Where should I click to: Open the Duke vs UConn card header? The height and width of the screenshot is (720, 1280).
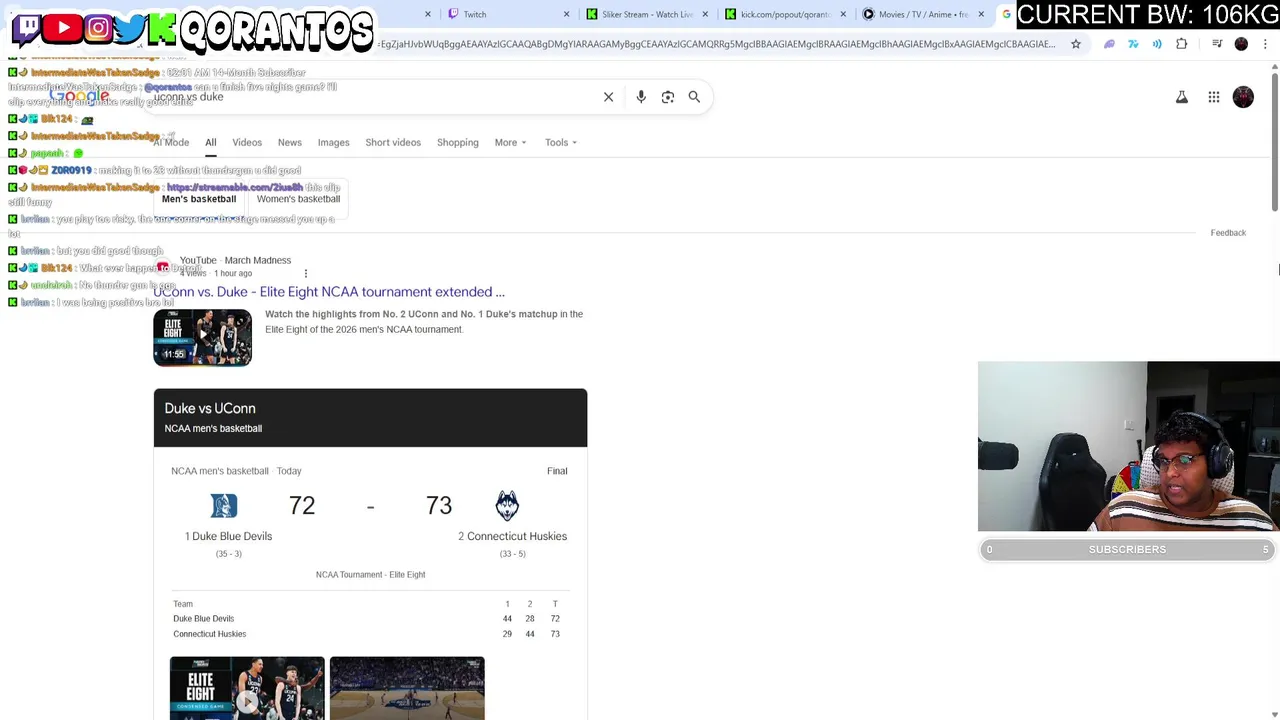click(x=370, y=417)
